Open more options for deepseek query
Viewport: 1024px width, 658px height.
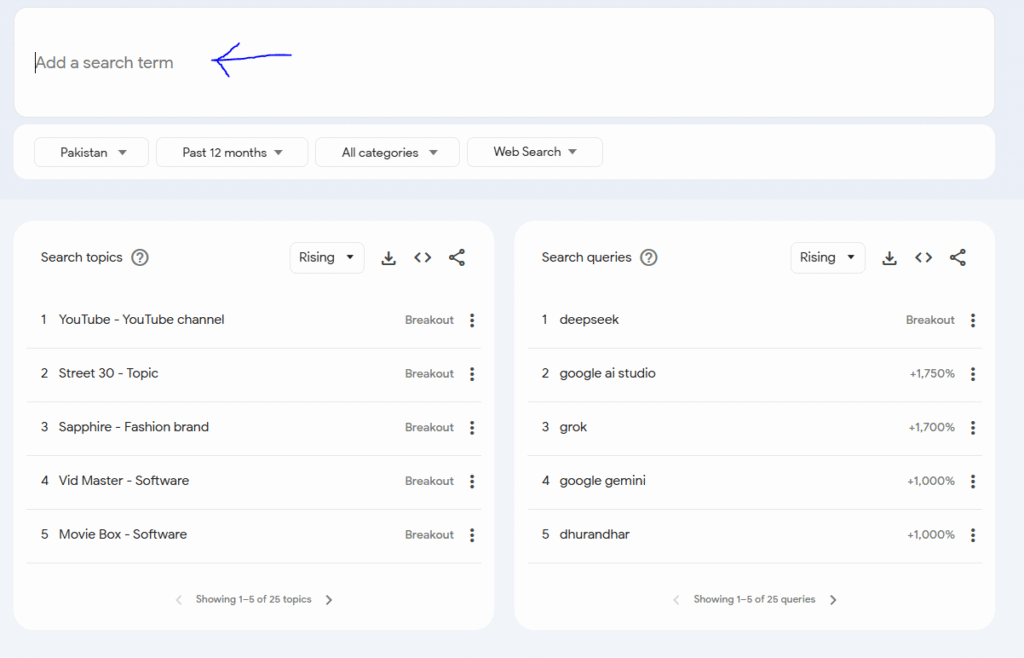tap(973, 320)
